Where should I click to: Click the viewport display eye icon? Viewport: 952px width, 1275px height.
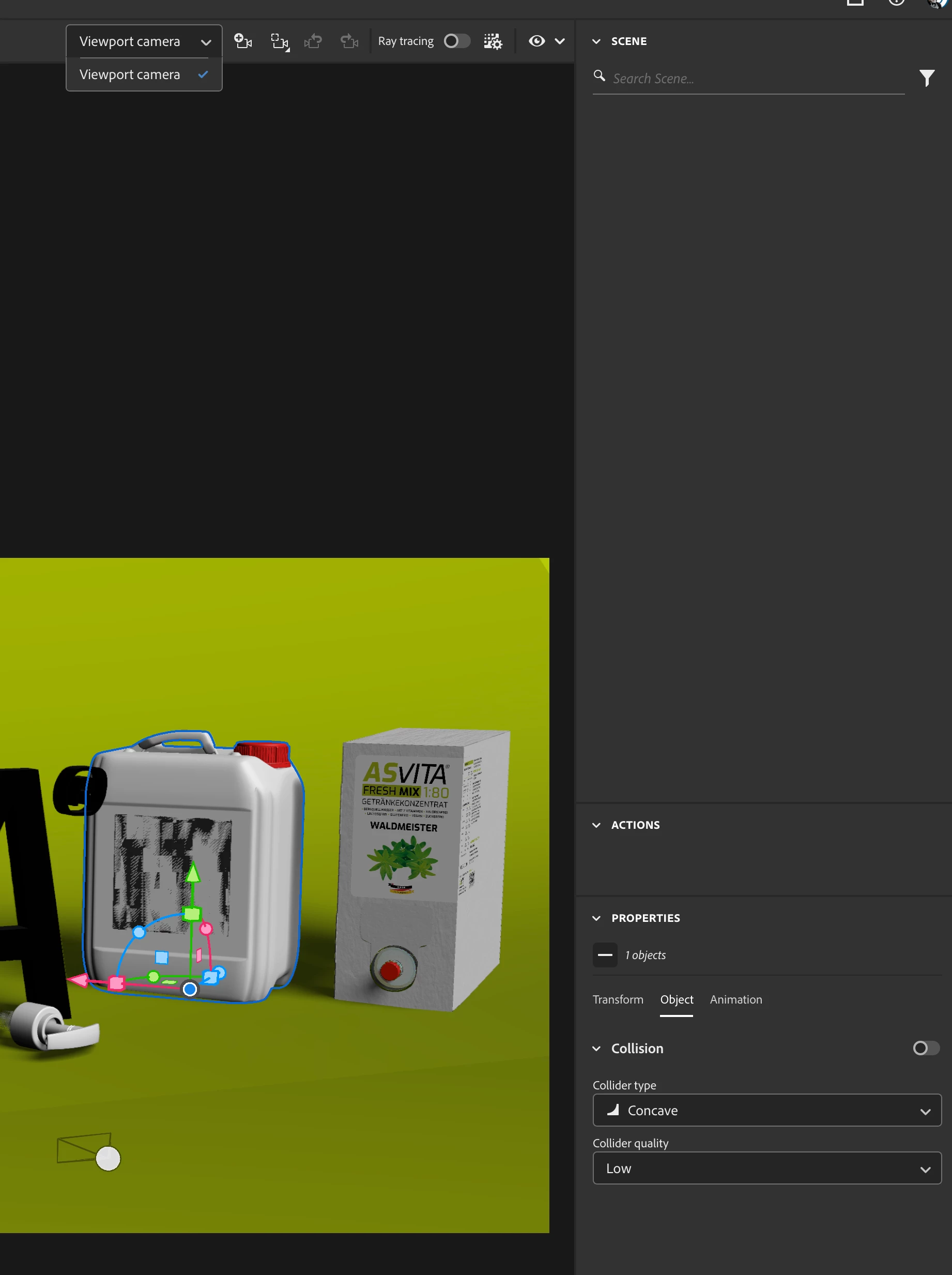pos(536,41)
